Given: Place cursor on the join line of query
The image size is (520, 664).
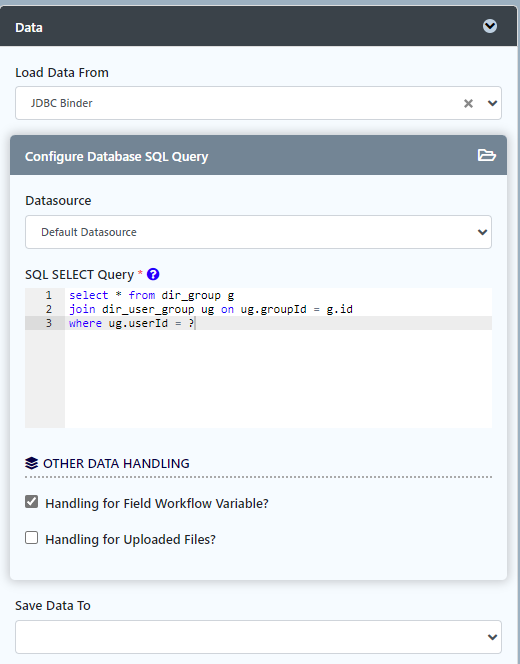Looking at the screenshot, I should click(x=211, y=309).
